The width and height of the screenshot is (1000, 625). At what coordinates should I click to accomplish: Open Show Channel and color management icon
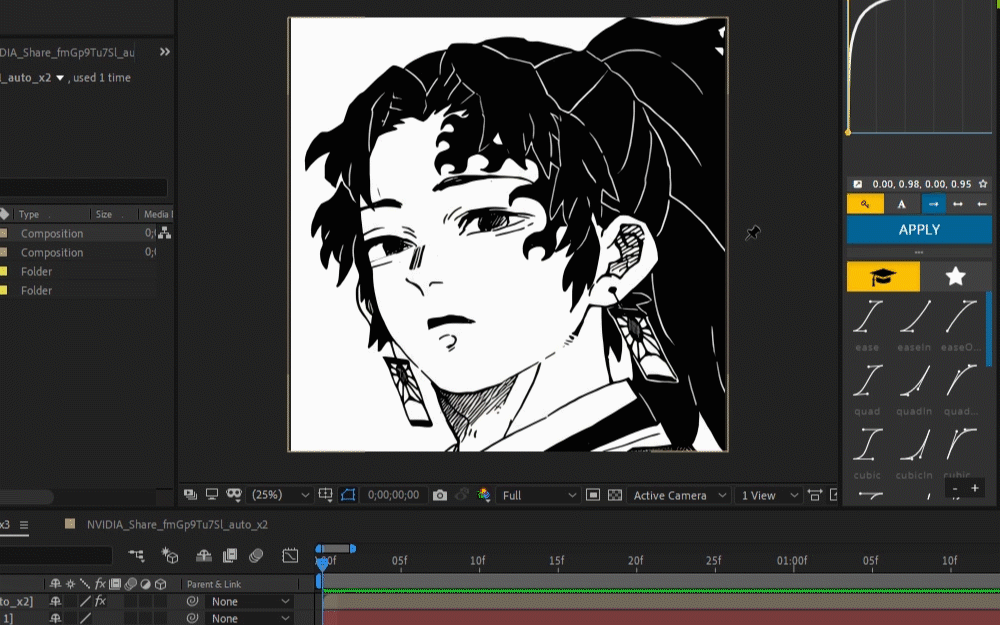pyautogui.click(x=483, y=495)
